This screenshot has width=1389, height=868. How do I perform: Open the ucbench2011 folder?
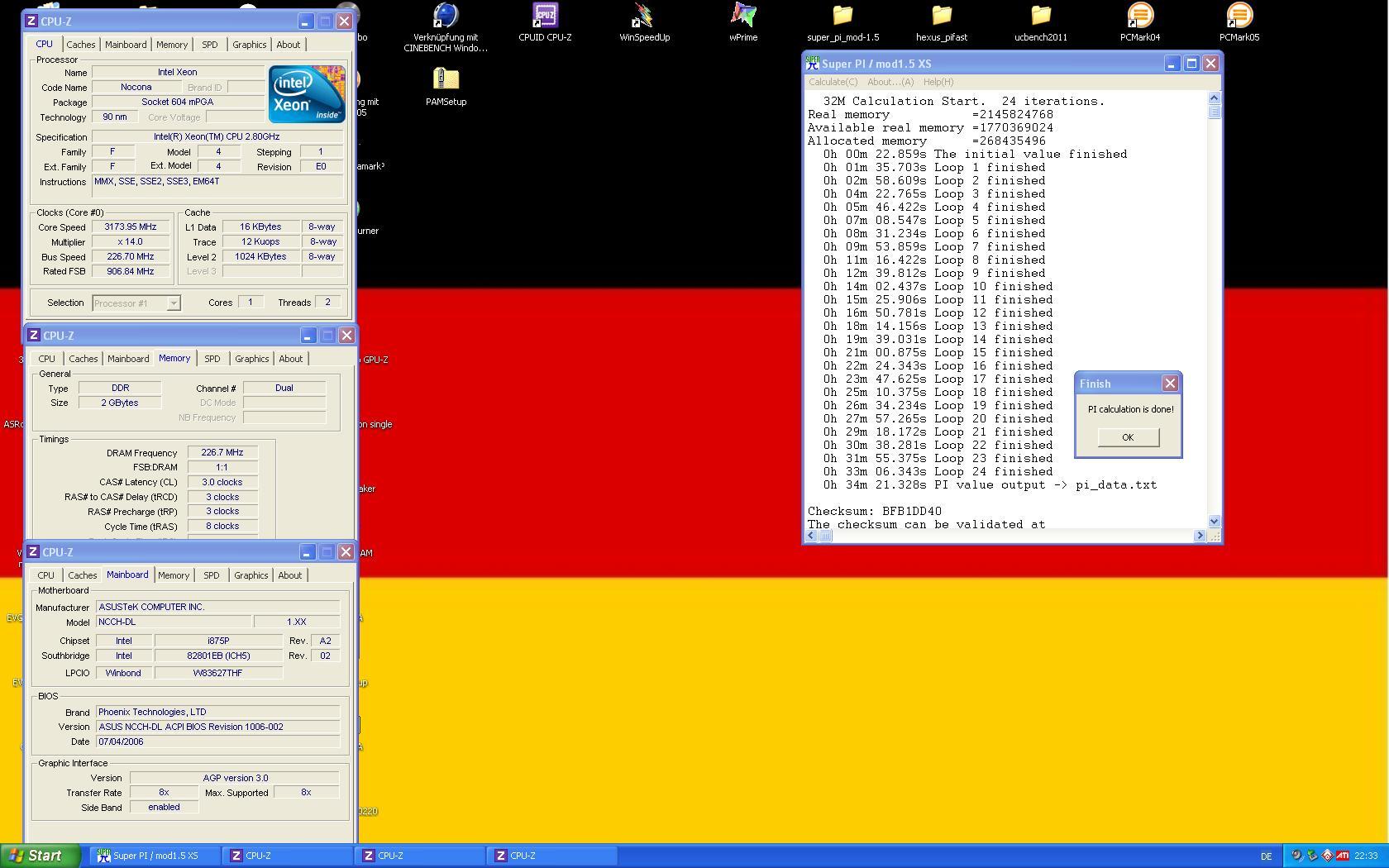pos(1041,22)
